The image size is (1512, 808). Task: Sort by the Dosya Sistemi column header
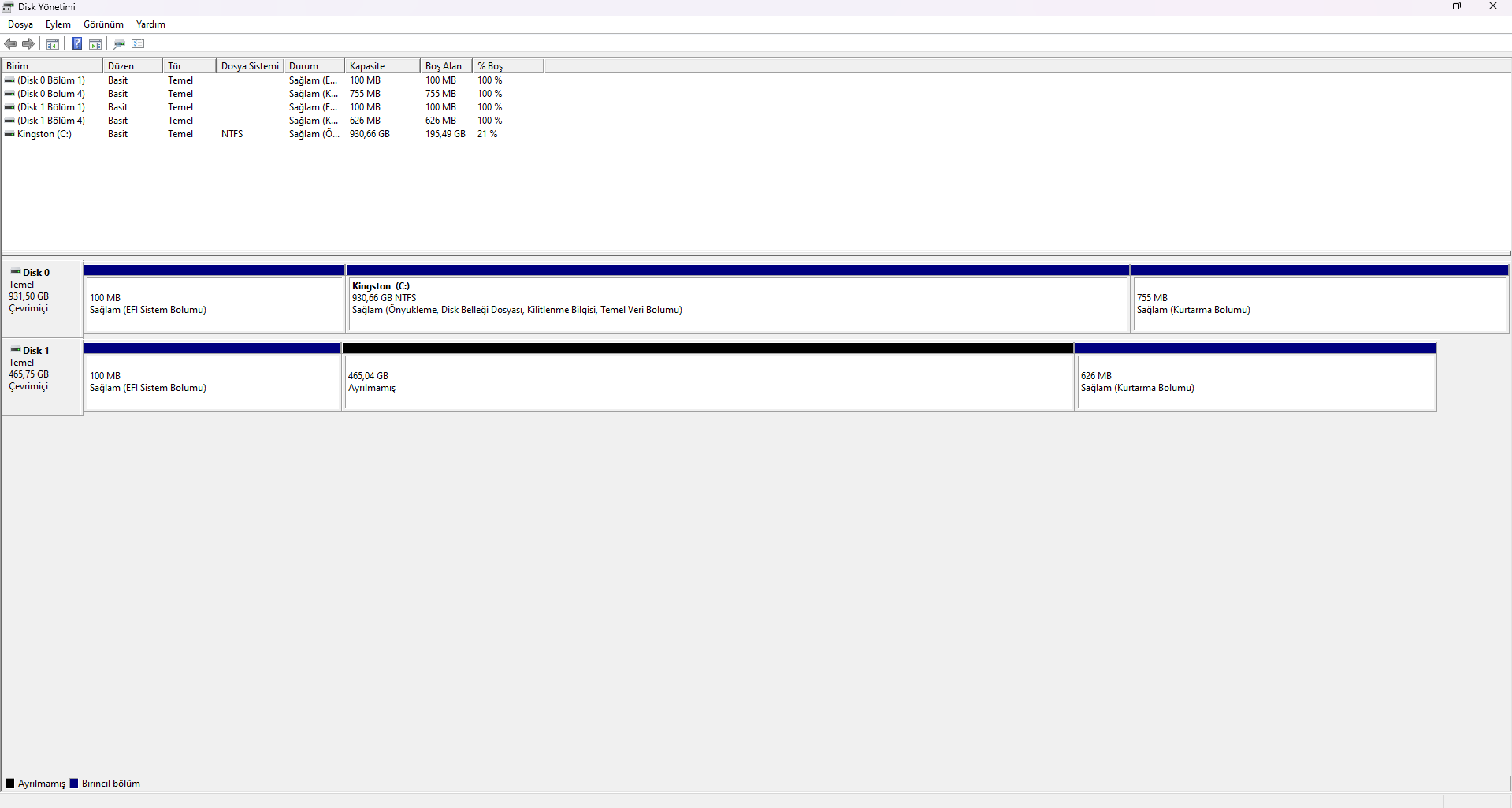point(250,66)
